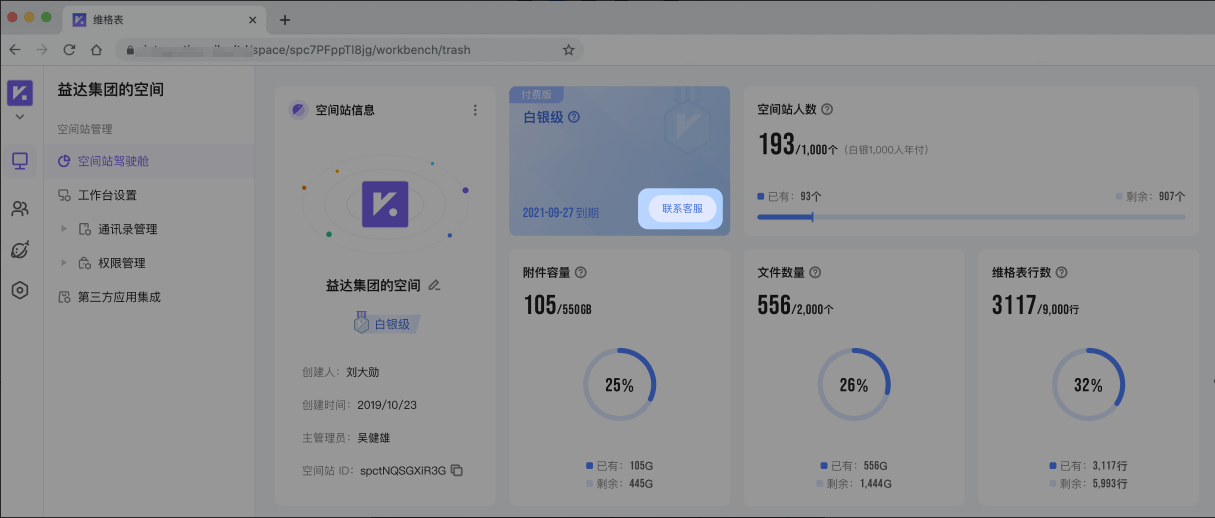Click the help icon beside 白银级
The width and height of the screenshot is (1215, 518).
coord(574,117)
